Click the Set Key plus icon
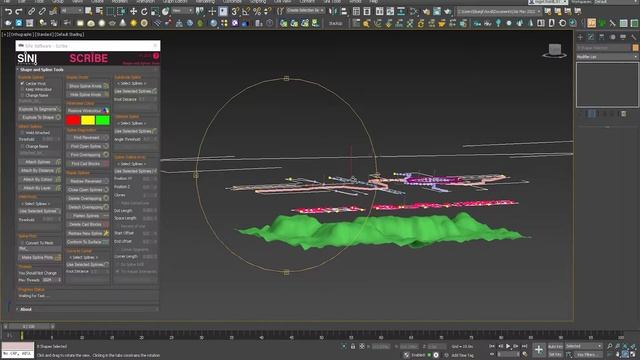 point(539,350)
